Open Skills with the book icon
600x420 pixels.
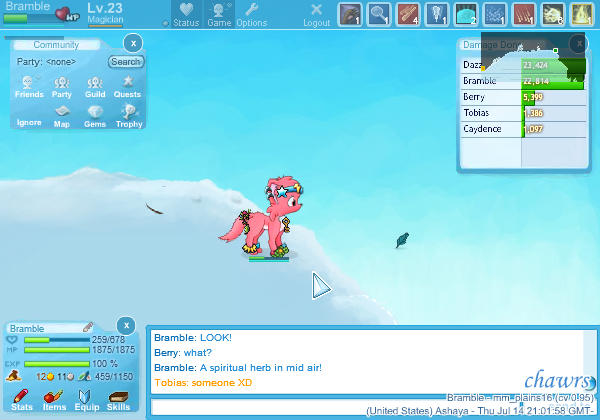tap(118, 400)
